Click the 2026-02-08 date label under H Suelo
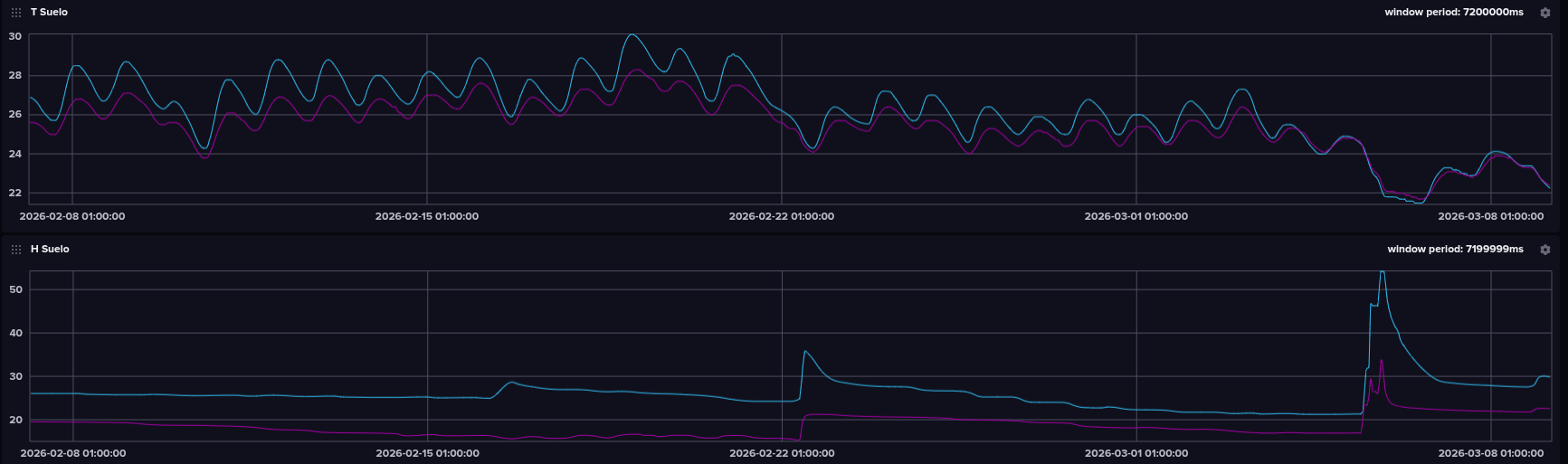Screen dimensions: 1568x464 [x=72, y=453]
